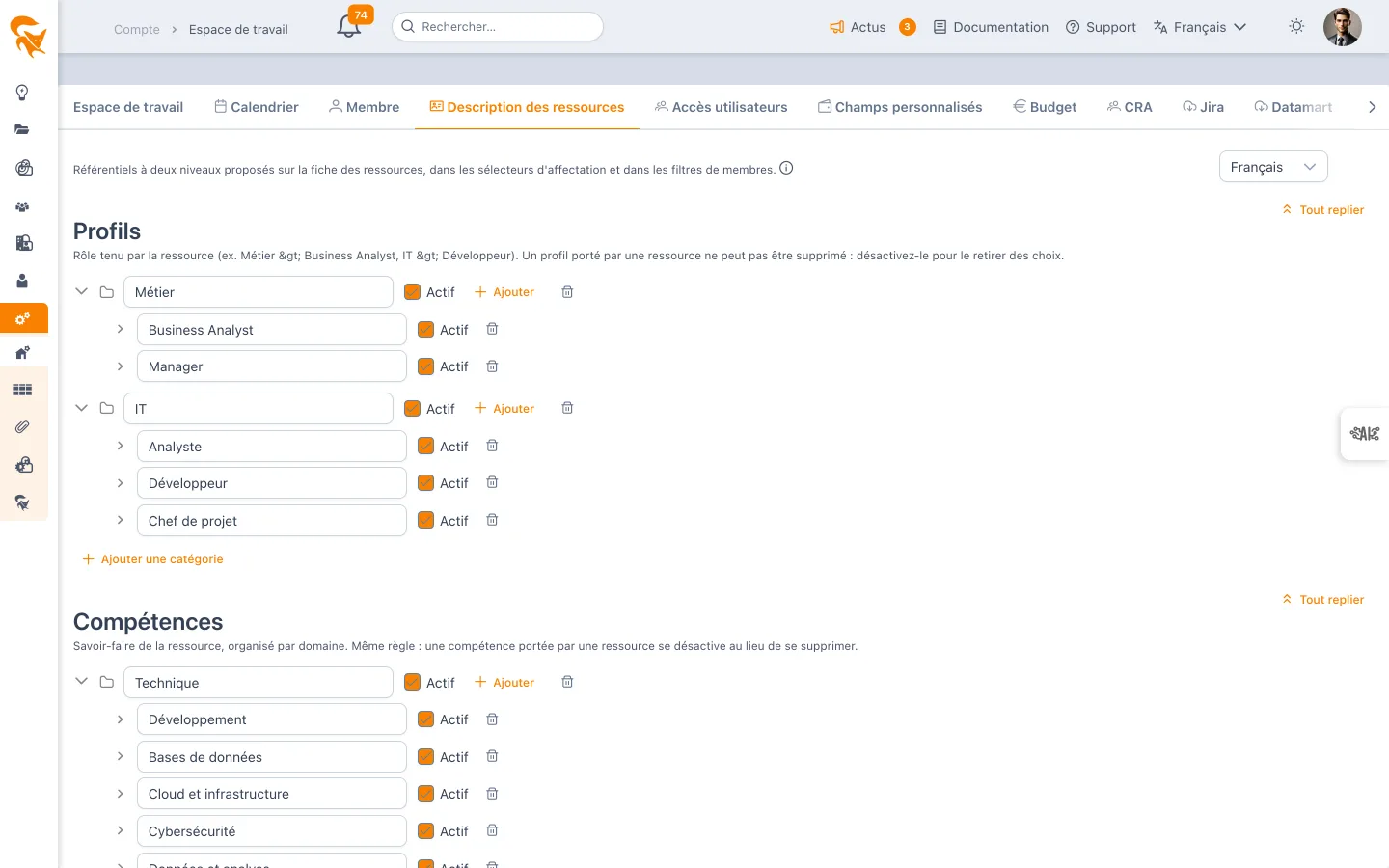Click the trash icon for Business Analyst
This screenshot has width=1389, height=868.
click(492, 329)
